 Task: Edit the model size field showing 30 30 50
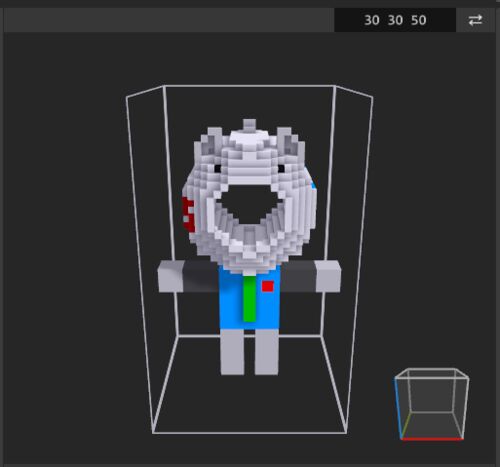click(395, 20)
